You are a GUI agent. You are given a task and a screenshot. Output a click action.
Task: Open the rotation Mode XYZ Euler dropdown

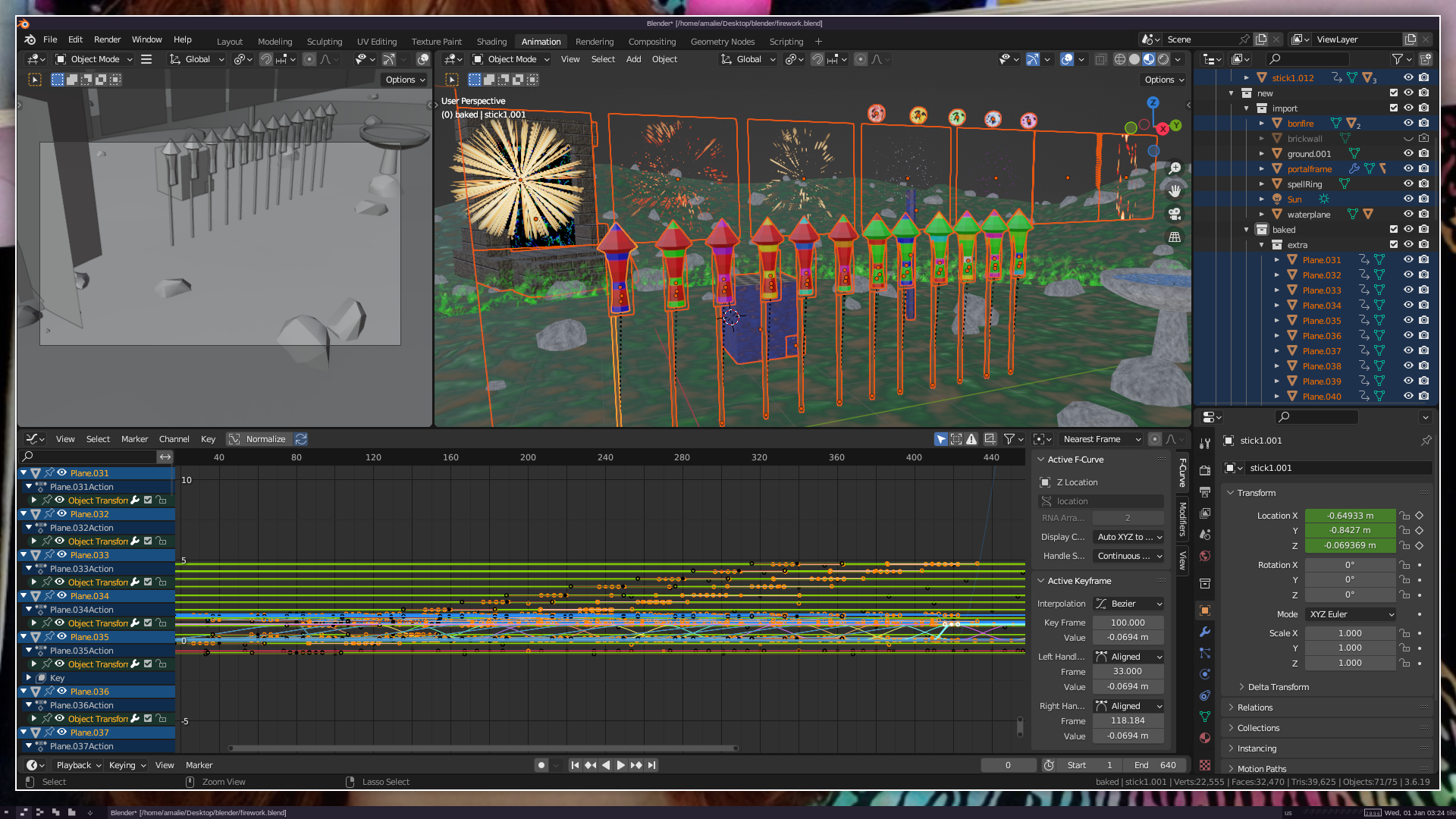click(x=1351, y=614)
